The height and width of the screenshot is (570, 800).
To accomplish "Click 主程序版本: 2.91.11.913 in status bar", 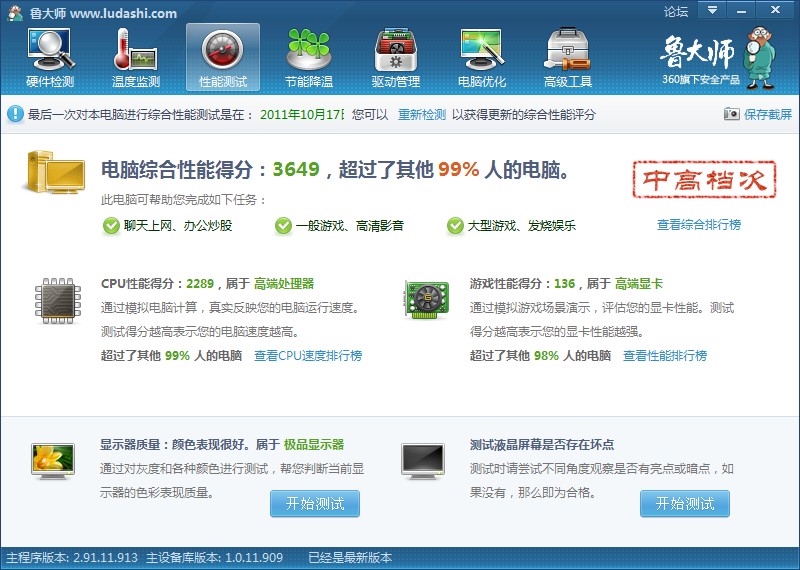I will pyautogui.click(x=72, y=557).
